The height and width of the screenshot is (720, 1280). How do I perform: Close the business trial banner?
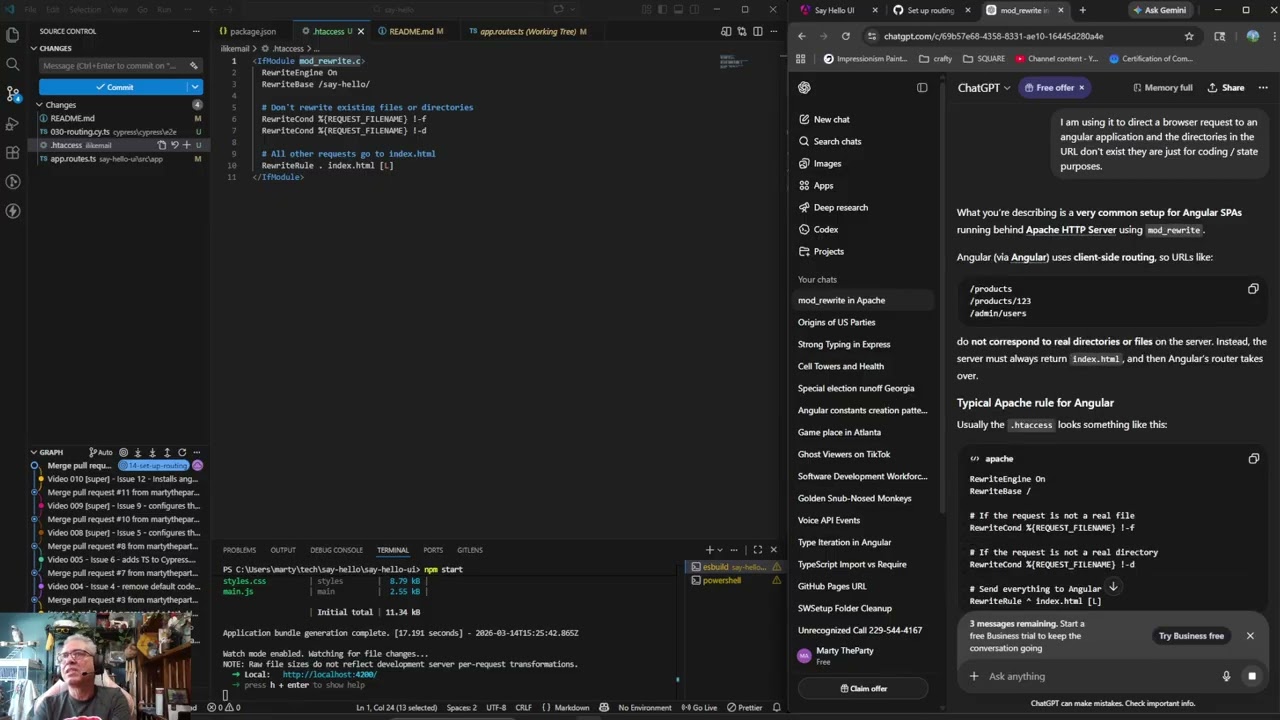tap(1249, 636)
